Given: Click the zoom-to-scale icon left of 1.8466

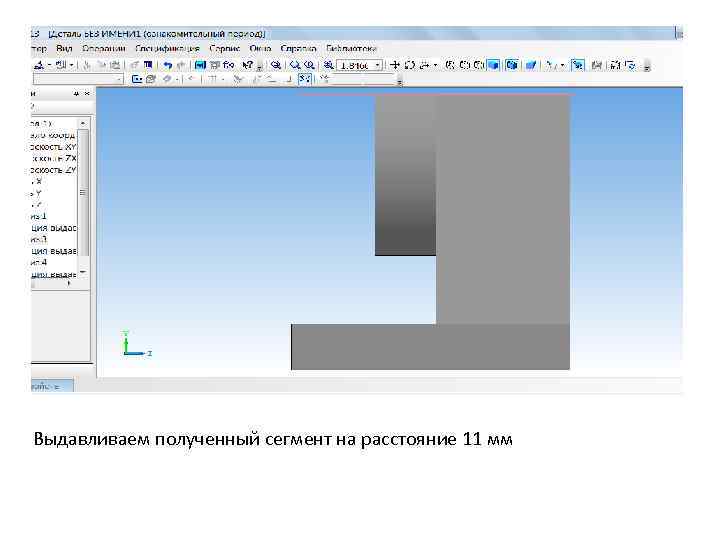Looking at the screenshot, I should (328, 65).
